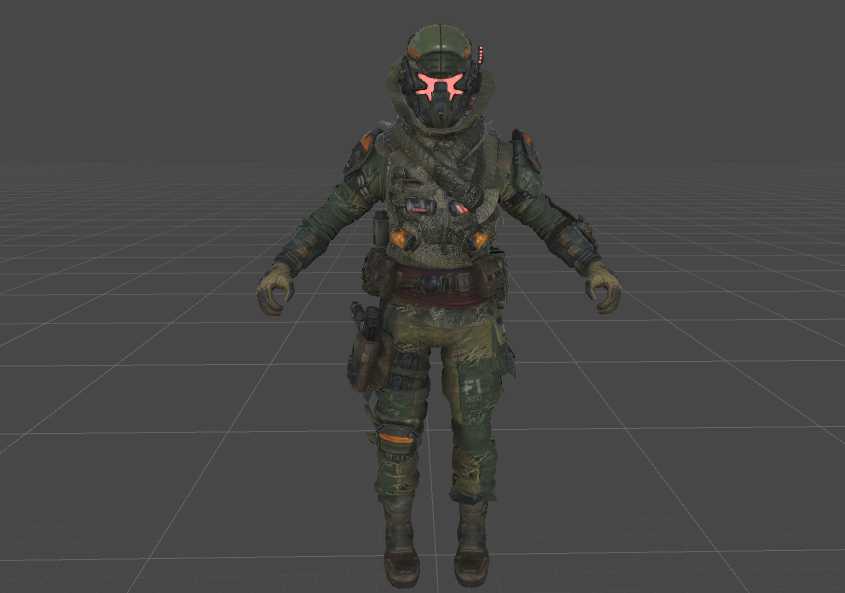Click the "F1" marking on the thigh
This screenshot has width=845, height=593.
(x=471, y=383)
